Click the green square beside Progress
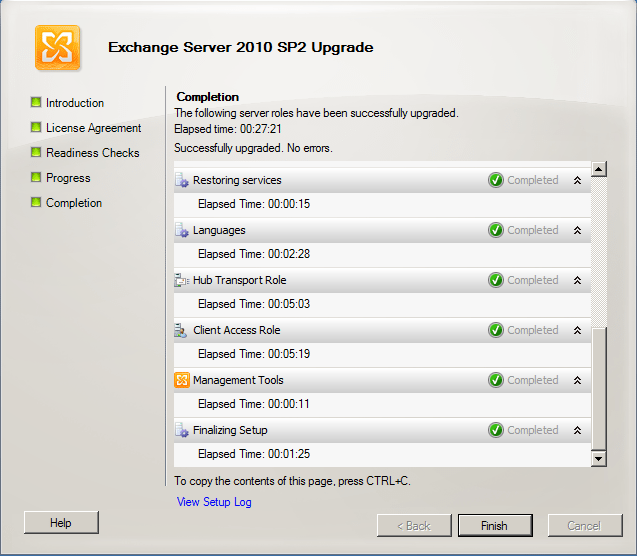This screenshot has width=637, height=556. click(x=36, y=177)
